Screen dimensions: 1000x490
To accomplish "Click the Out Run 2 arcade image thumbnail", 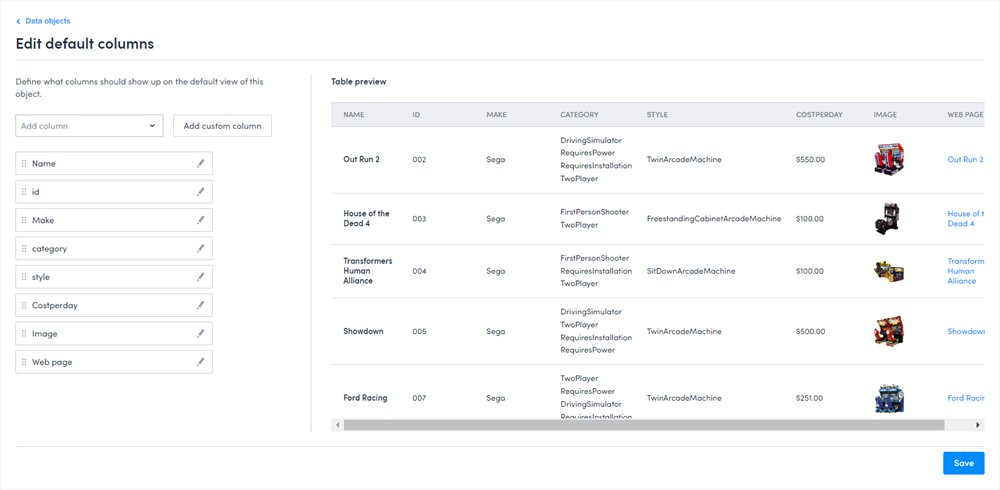I will pyautogui.click(x=888, y=160).
